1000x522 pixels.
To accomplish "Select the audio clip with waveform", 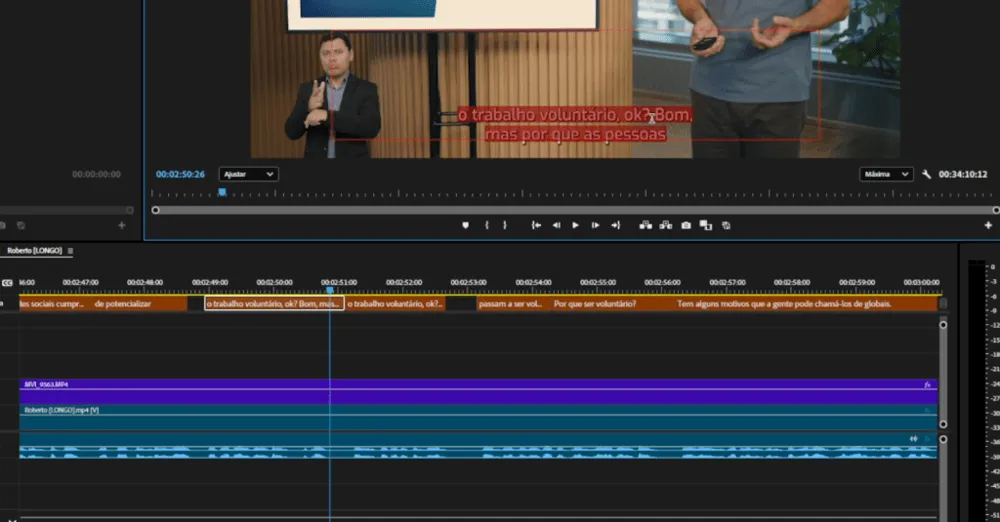I will tap(478, 446).
